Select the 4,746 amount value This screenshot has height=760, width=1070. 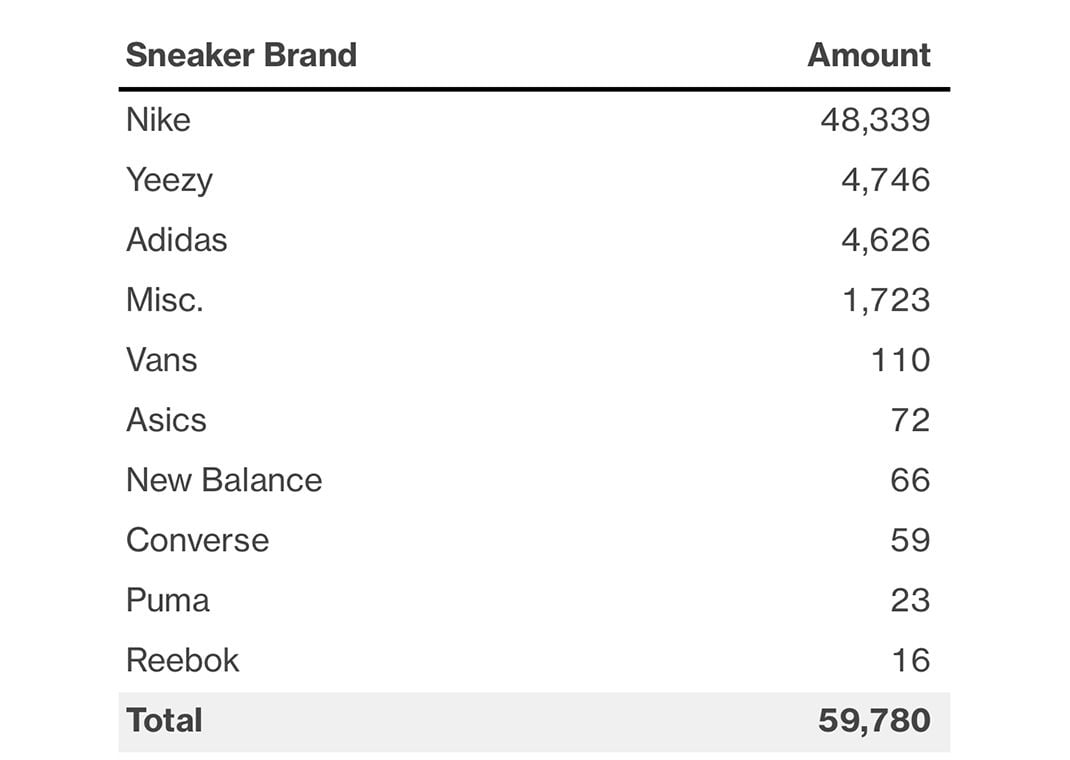point(885,180)
